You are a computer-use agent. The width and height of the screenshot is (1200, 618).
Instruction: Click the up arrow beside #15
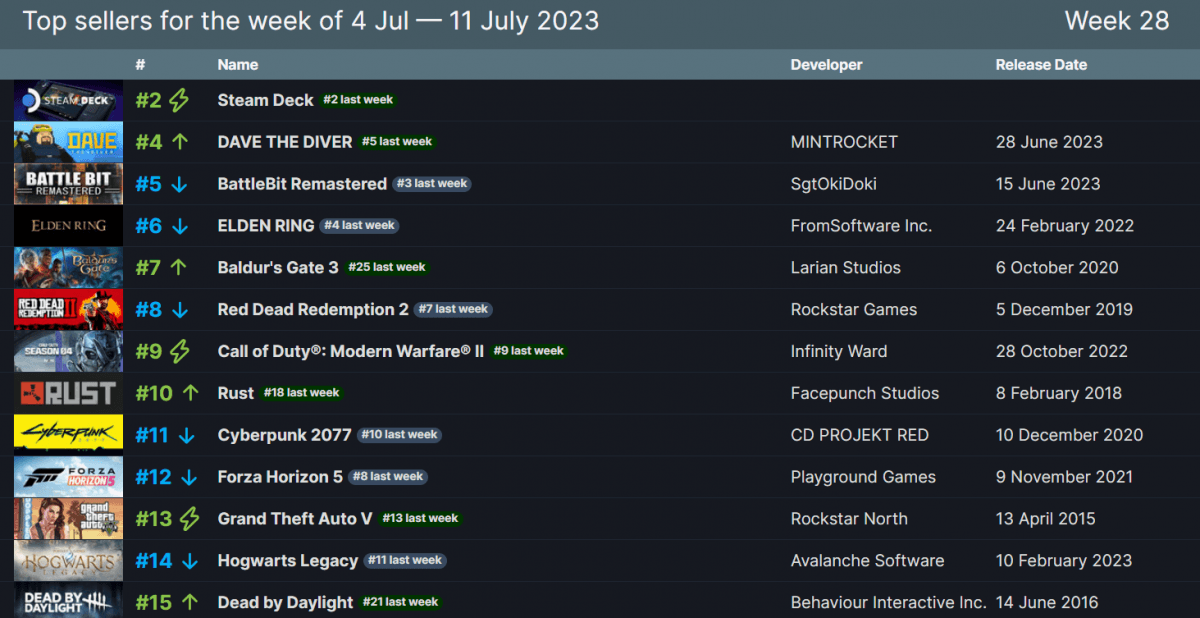tap(190, 602)
